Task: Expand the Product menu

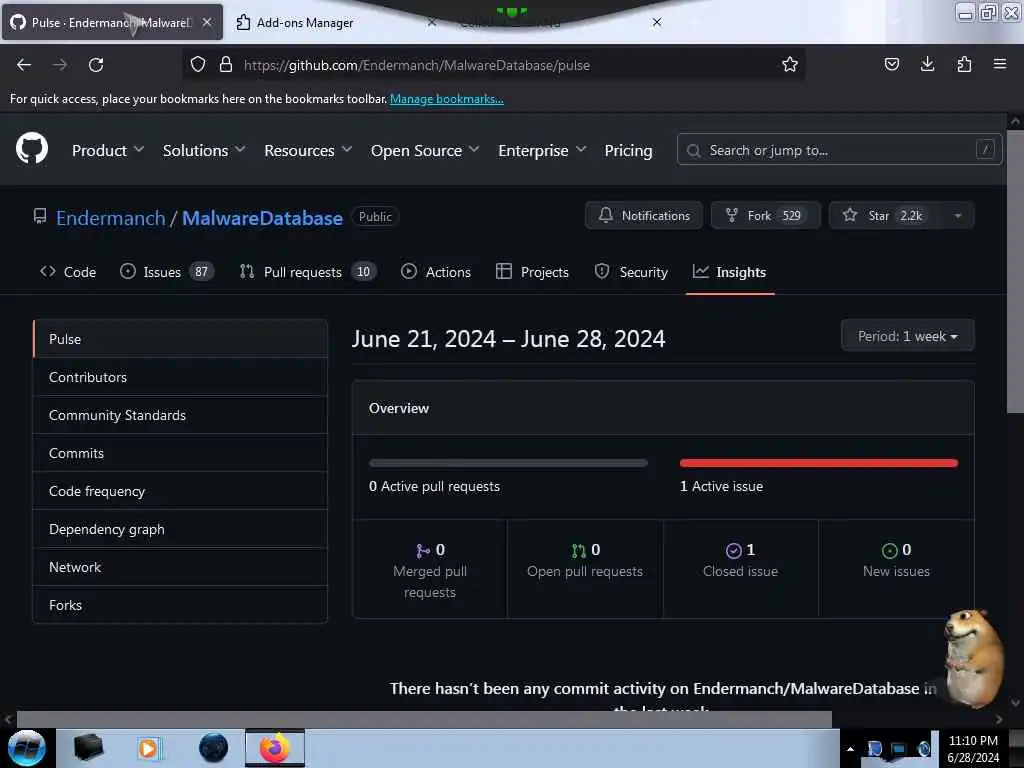Action: click(108, 150)
